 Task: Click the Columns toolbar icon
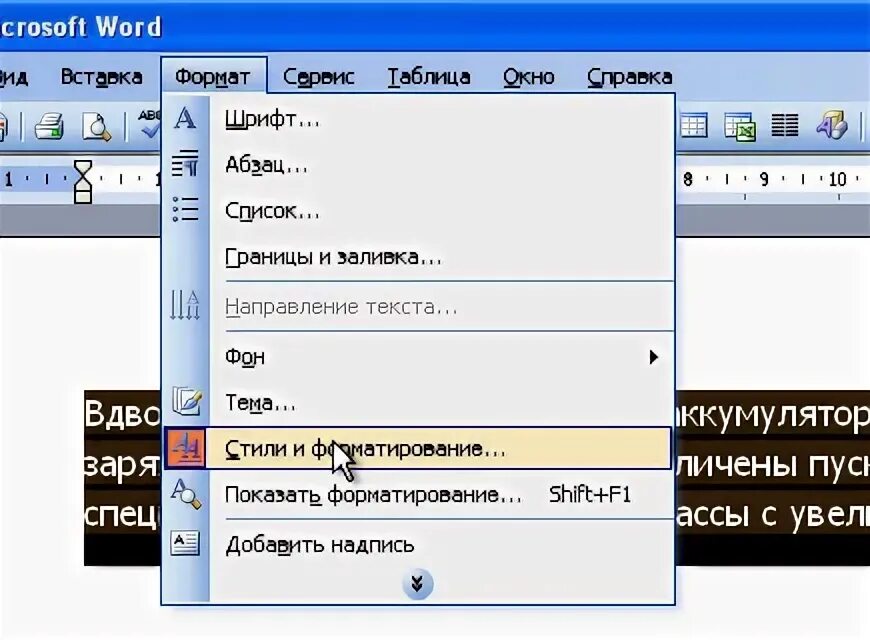(785, 125)
